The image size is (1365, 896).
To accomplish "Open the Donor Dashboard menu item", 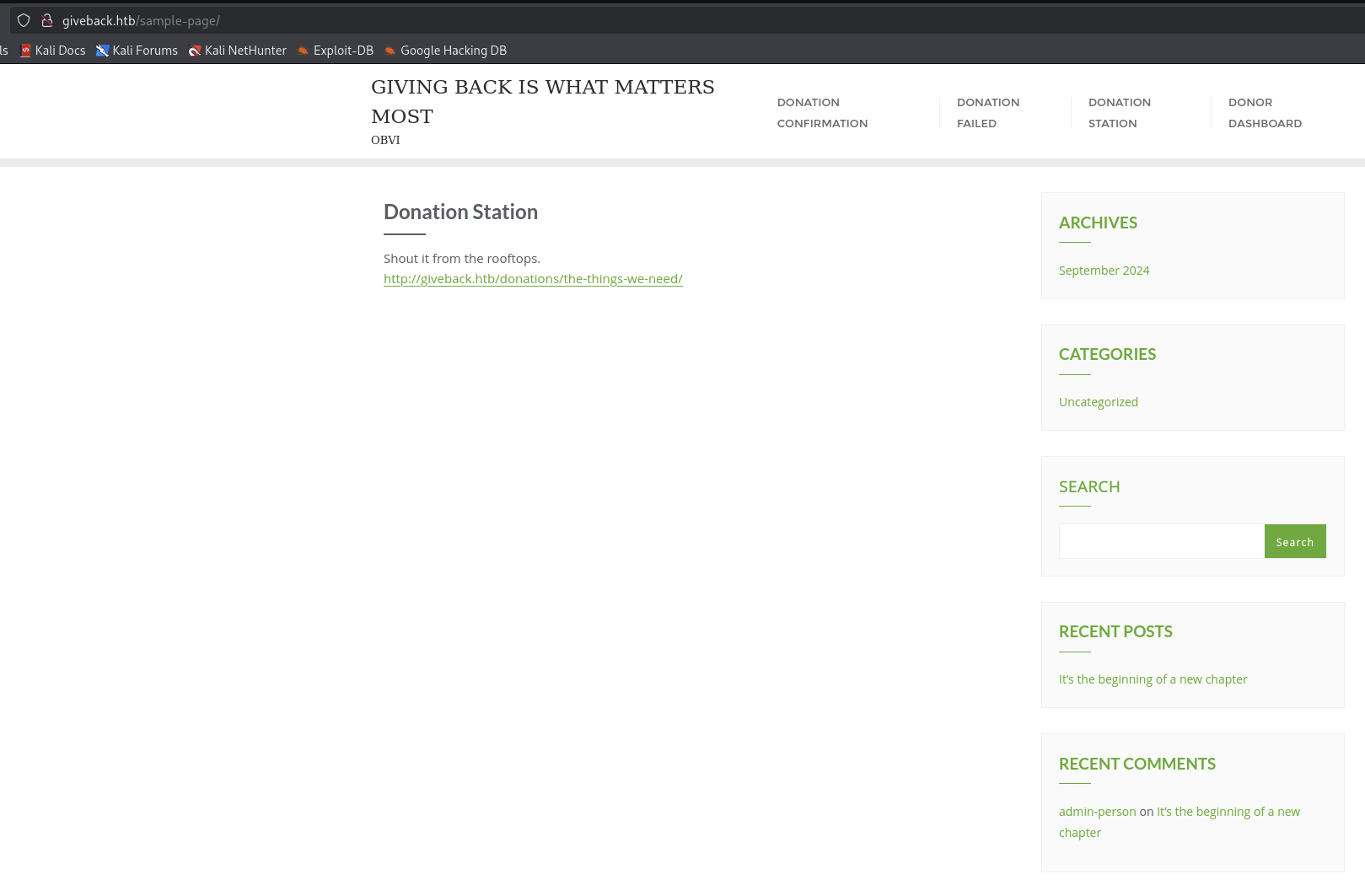I will click(1265, 112).
